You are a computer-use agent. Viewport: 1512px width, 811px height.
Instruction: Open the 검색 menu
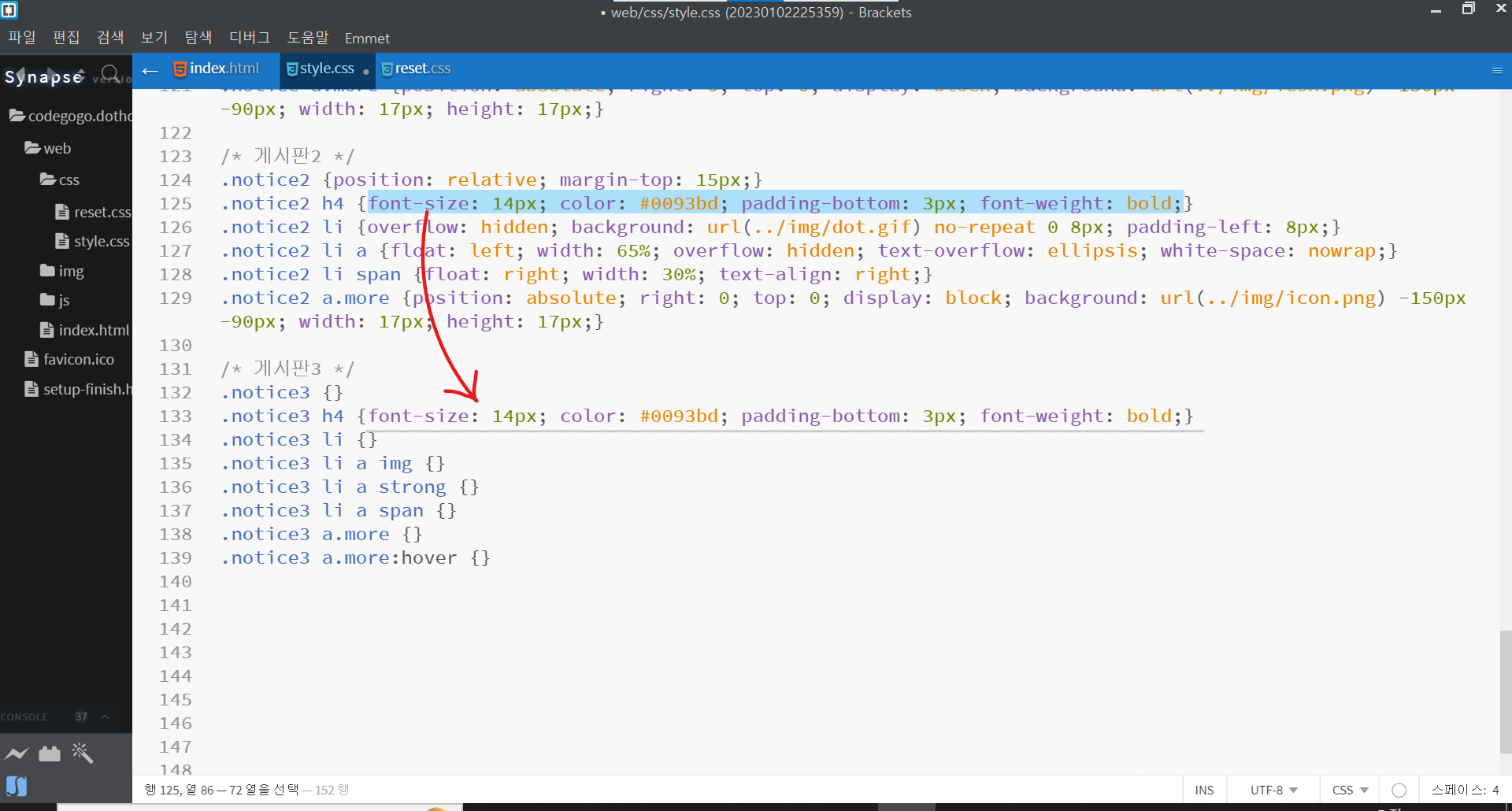click(x=110, y=37)
